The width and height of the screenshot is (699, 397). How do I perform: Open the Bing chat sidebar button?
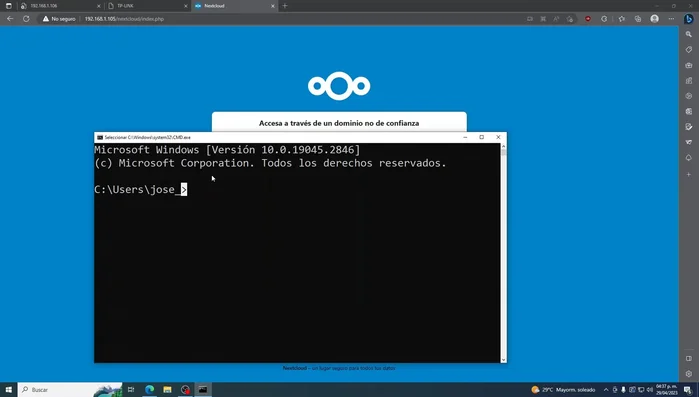(x=689, y=19)
